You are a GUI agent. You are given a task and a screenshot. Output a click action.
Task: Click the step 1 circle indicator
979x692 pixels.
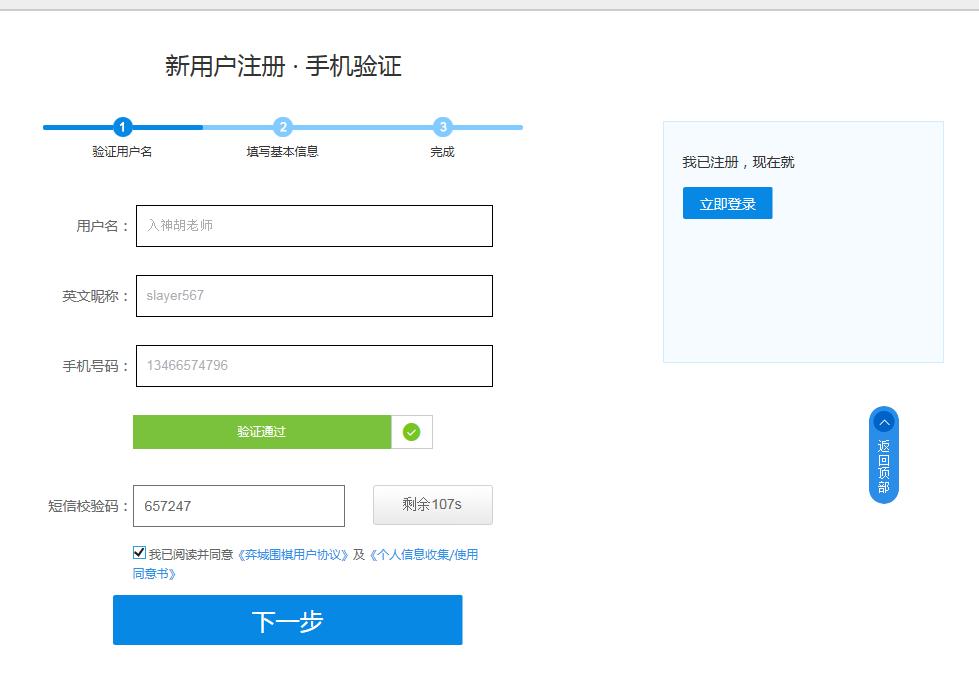click(122, 128)
